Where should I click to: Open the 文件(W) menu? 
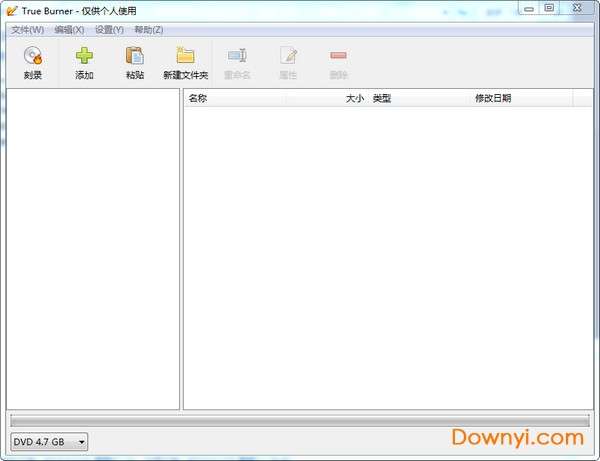27,30
